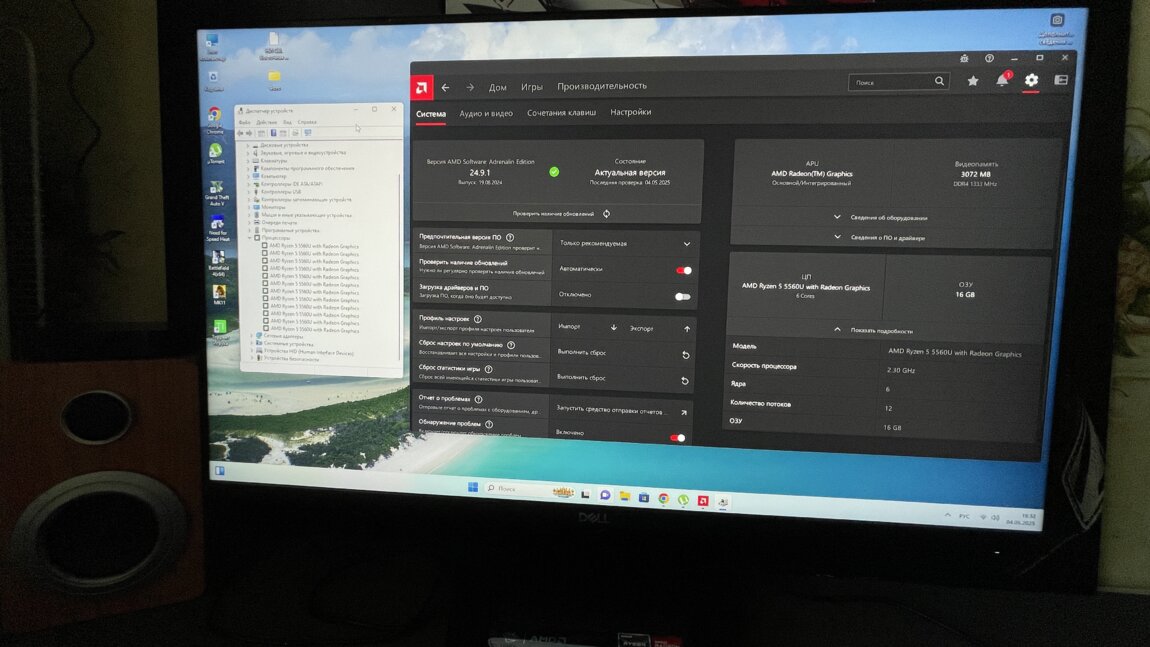Click help icon next to Профиль настроек
Viewport: 1150px width, 647px height.
(478, 318)
